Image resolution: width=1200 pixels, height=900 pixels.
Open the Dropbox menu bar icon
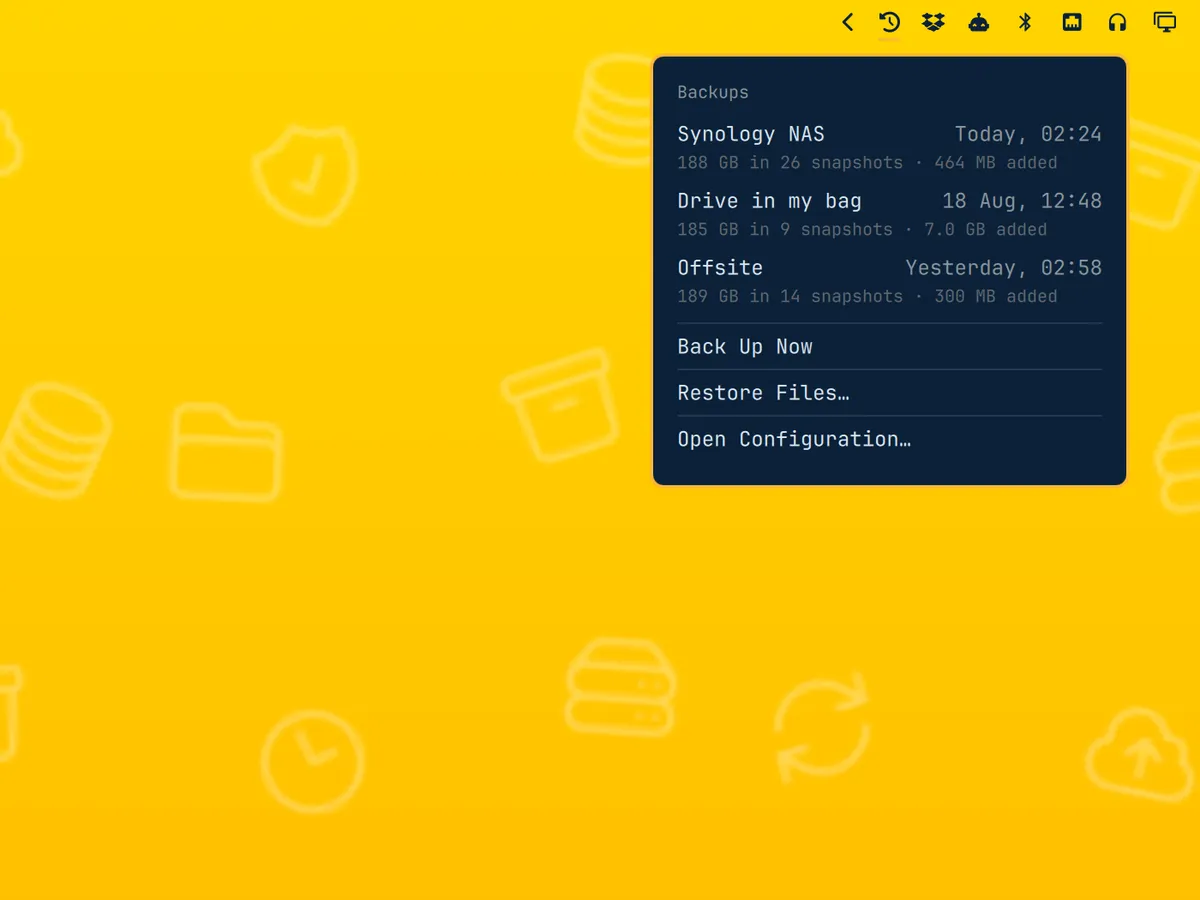point(933,22)
